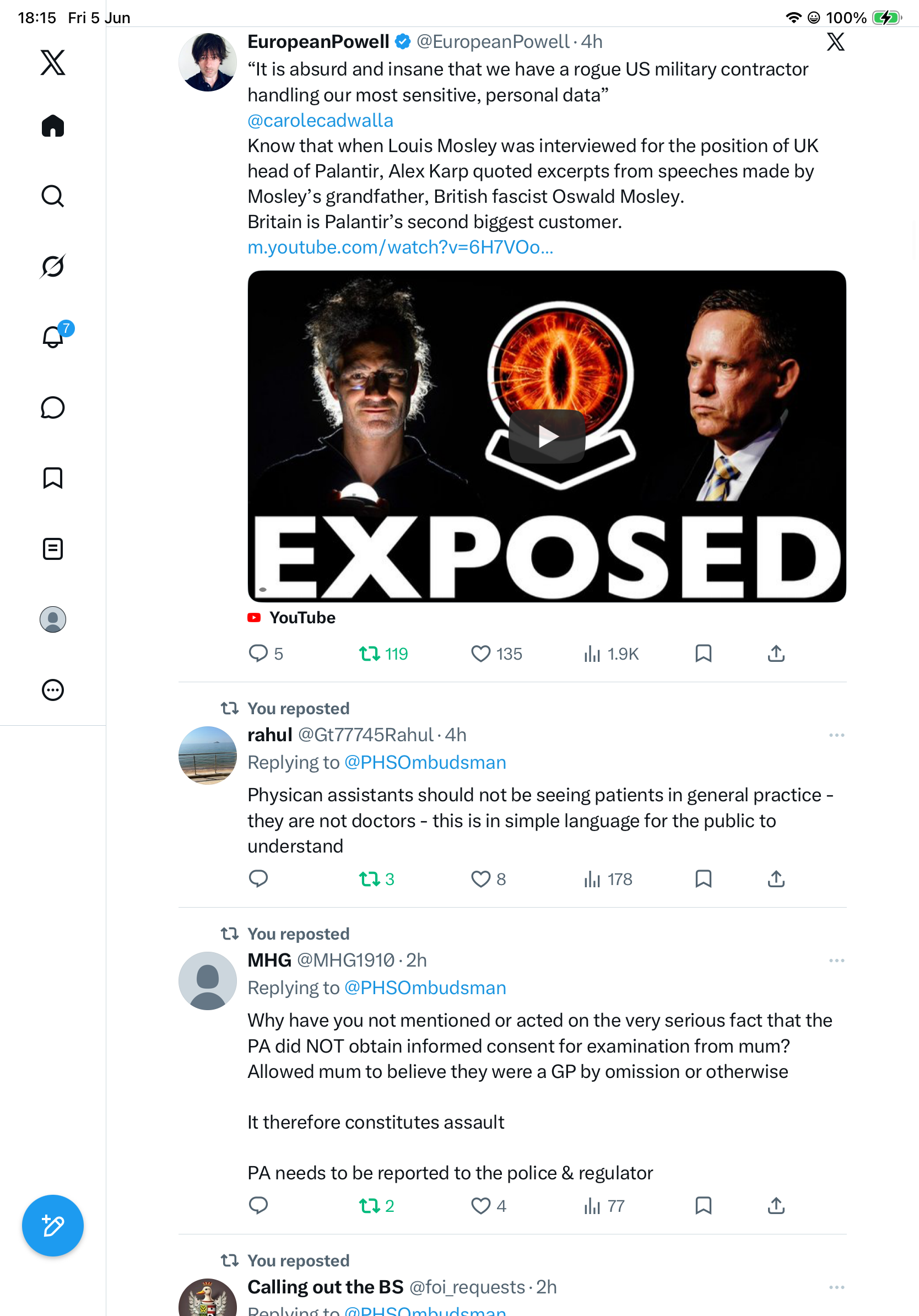The width and height of the screenshot is (919, 1316).
Task: Open more options on MHG's post
Action: 836,960
